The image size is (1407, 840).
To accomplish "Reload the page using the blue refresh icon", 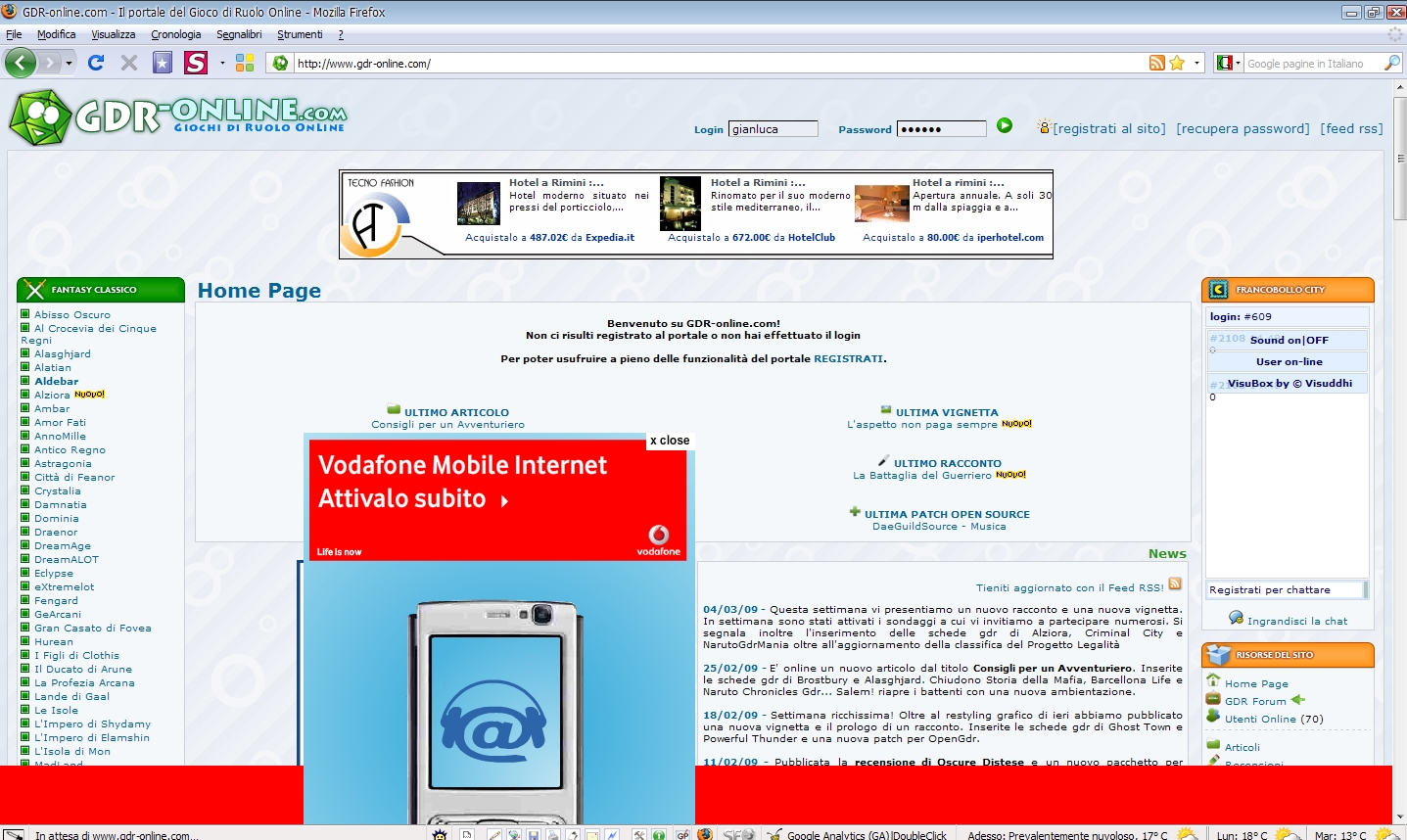I will (x=96, y=63).
